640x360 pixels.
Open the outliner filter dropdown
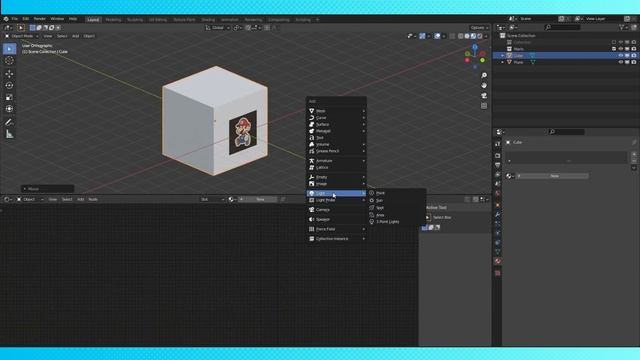pos(623,27)
